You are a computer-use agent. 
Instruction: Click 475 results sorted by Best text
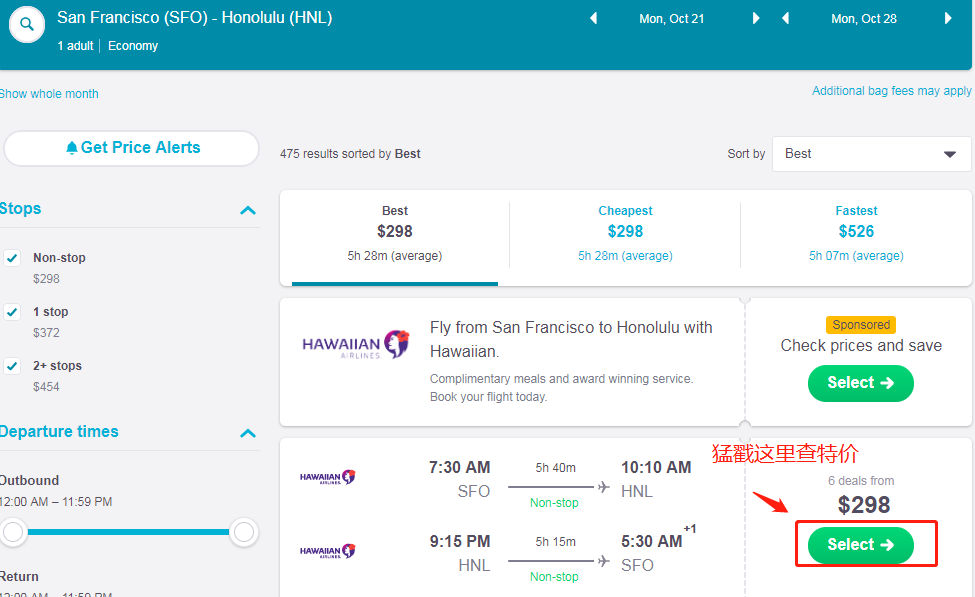pyautogui.click(x=350, y=154)
